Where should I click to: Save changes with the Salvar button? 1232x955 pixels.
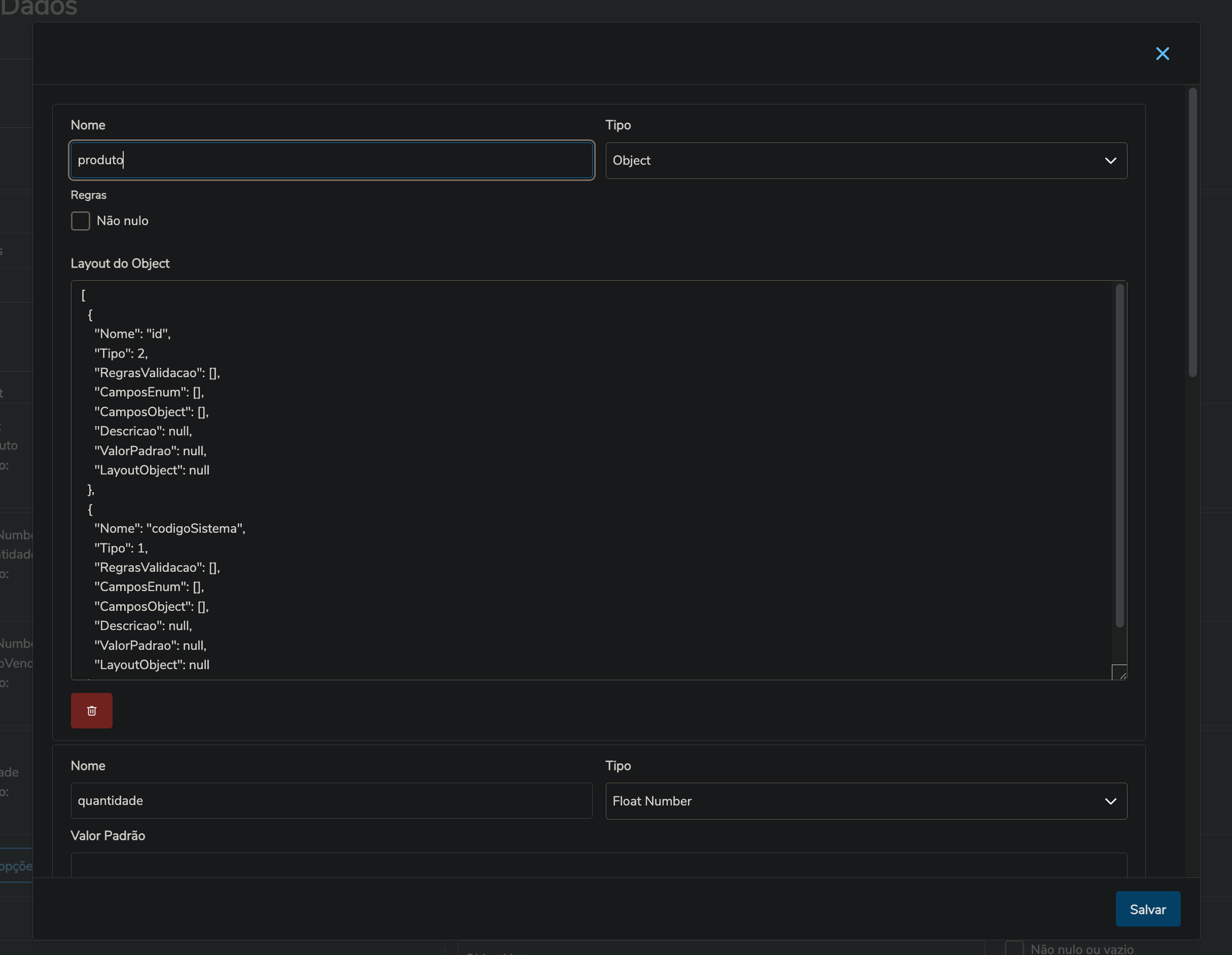pos(1147,909)
